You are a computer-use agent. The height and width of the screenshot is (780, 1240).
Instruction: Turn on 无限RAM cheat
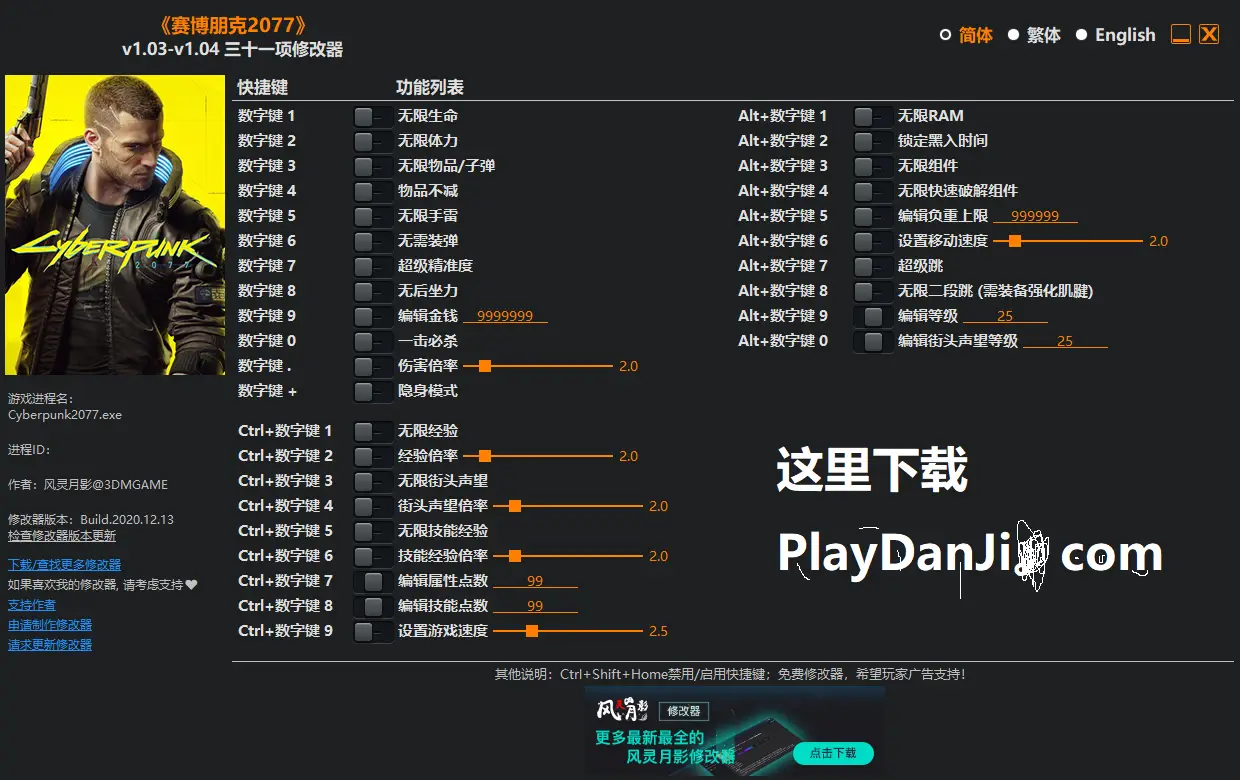point(872,115)
